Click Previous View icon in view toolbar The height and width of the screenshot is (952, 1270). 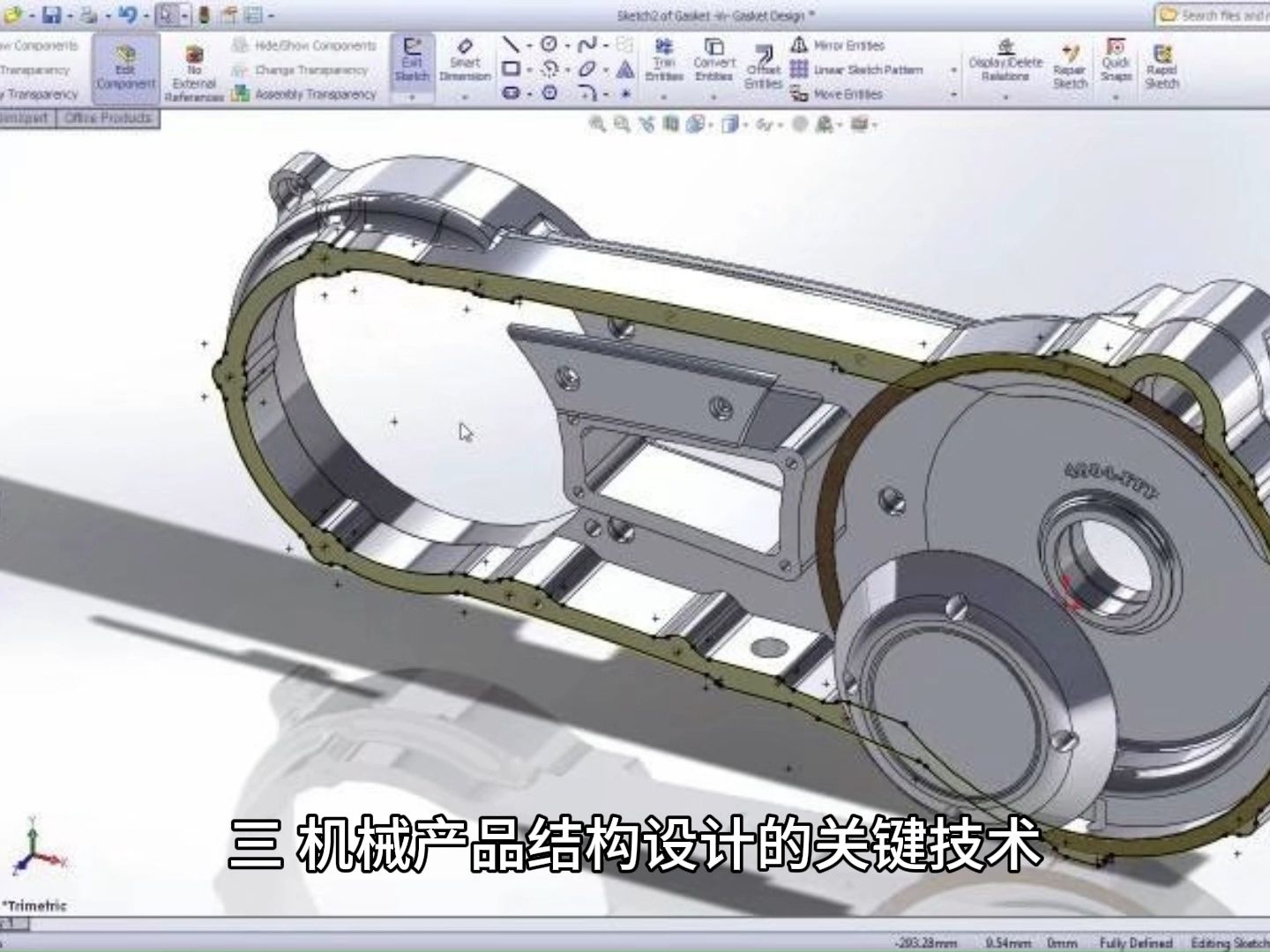[646, 125]
